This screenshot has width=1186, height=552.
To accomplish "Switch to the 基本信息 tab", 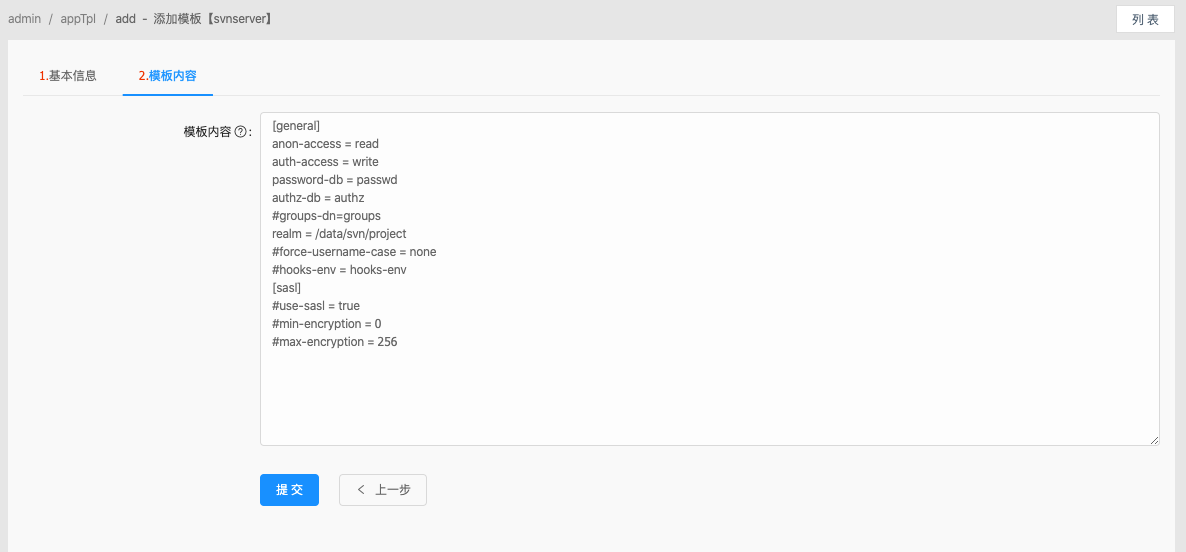I will click(68, 76).
